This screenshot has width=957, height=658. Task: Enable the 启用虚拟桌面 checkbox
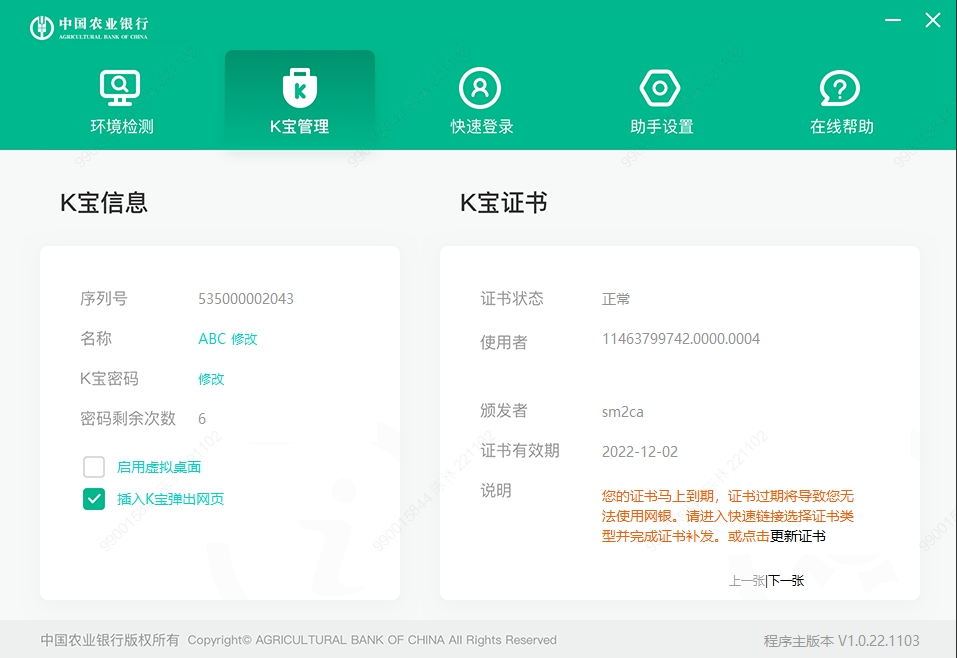(x=94, y=467)
